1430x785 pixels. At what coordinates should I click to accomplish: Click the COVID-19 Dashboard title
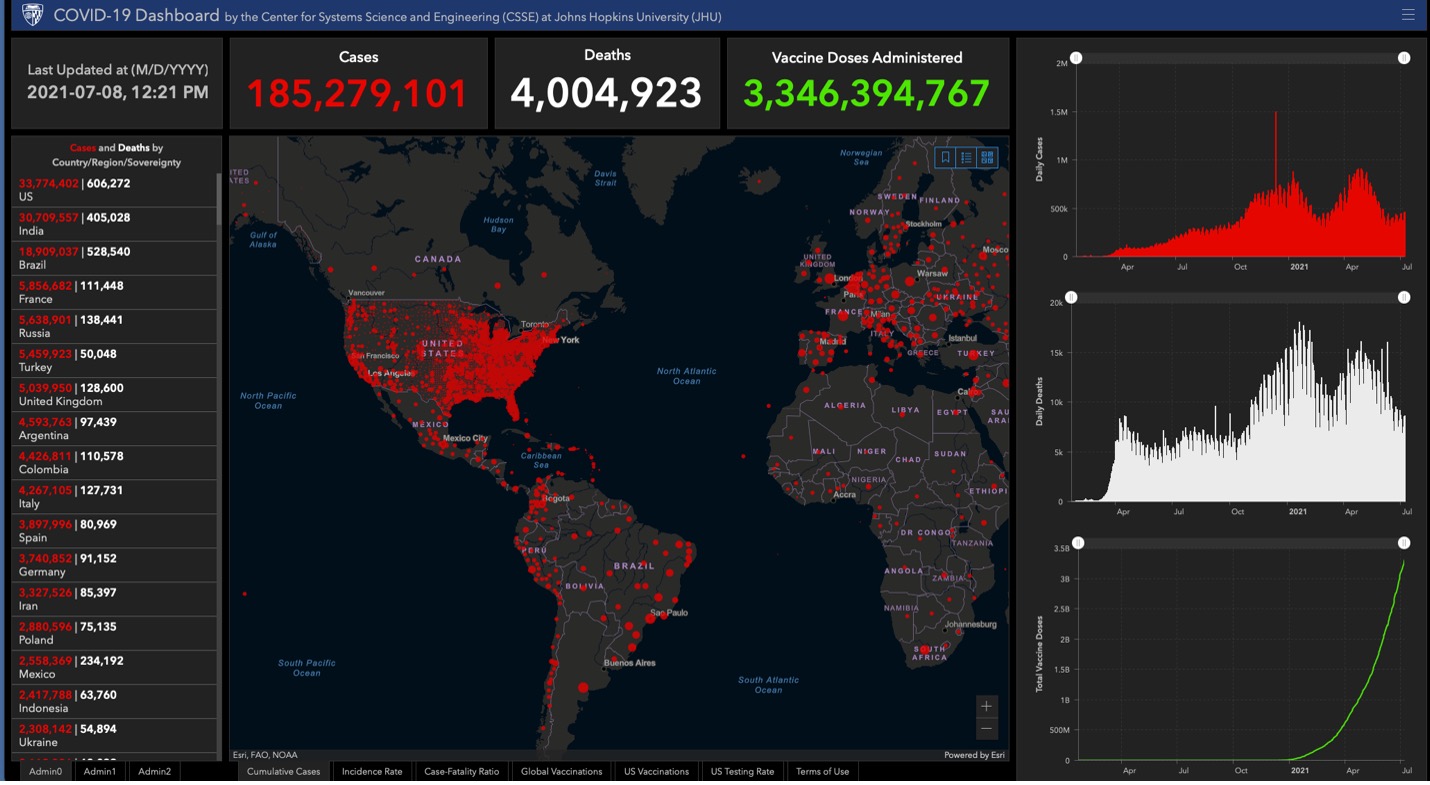click(136, 15)
